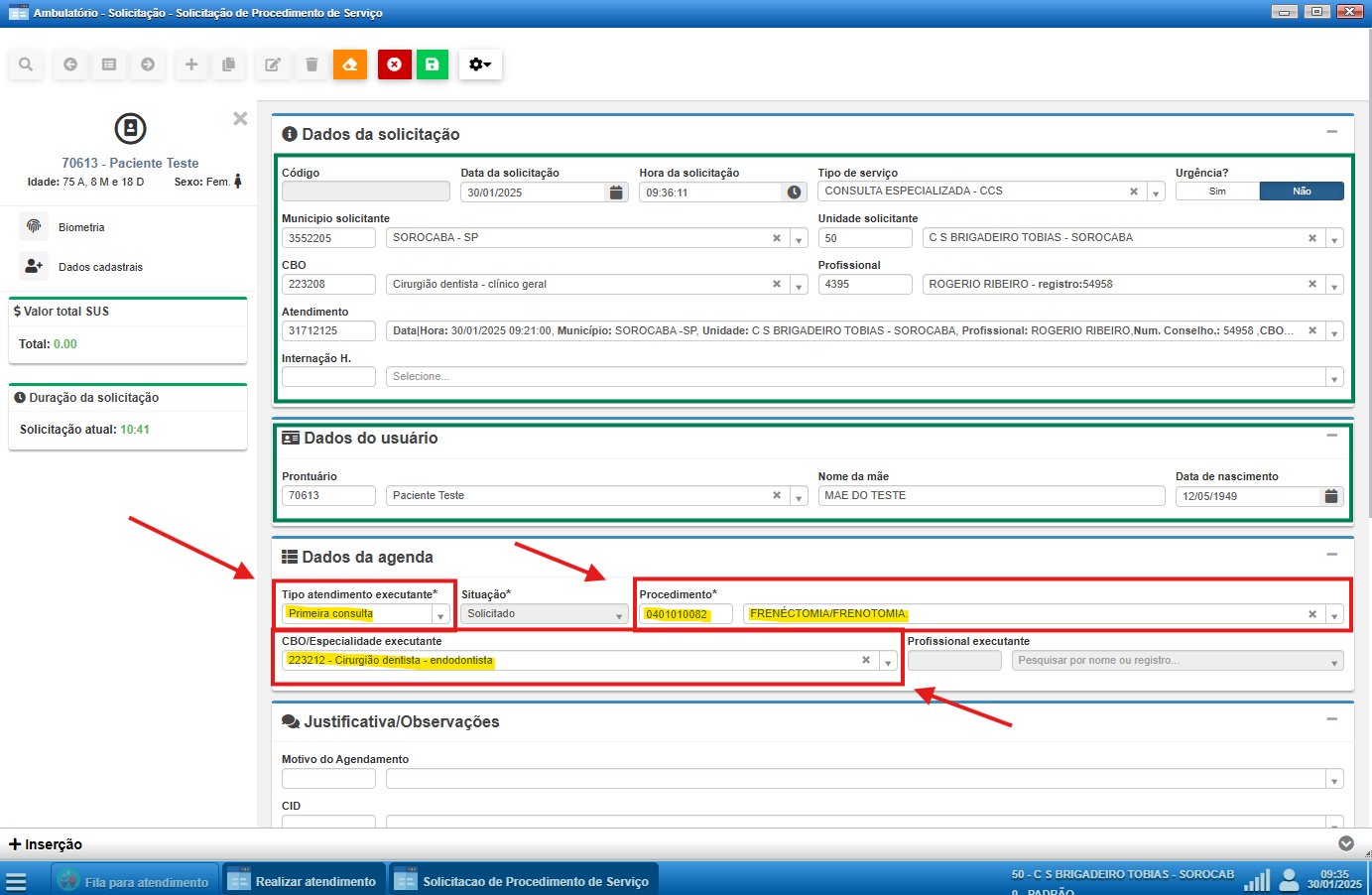Click the Motivo do Agendamento code field
Image resolution: width=1372 pixels, height=895 pixels.
tap(328, 779)
